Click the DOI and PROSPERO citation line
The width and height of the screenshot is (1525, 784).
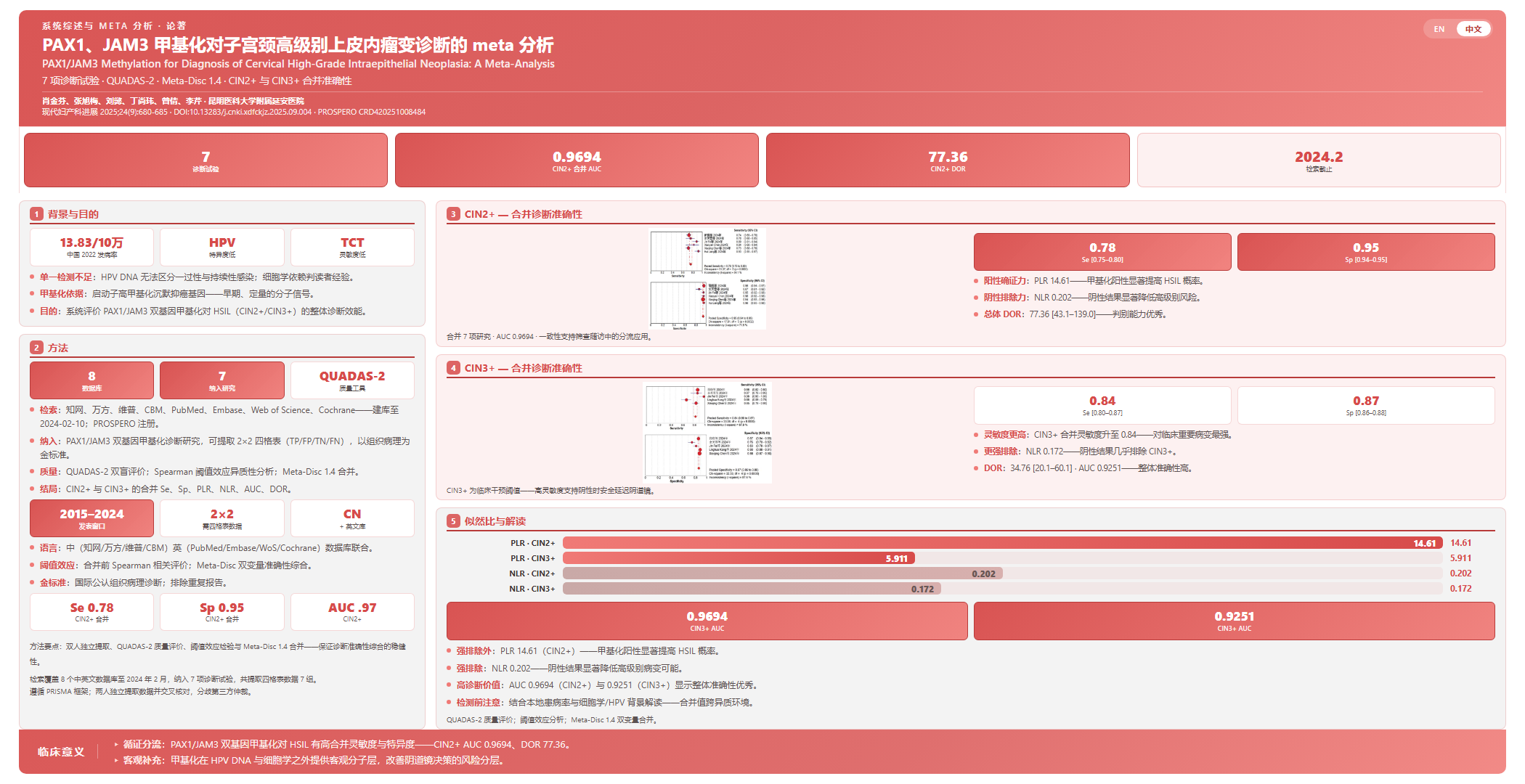pyautogui.click(x=234, y=112)
